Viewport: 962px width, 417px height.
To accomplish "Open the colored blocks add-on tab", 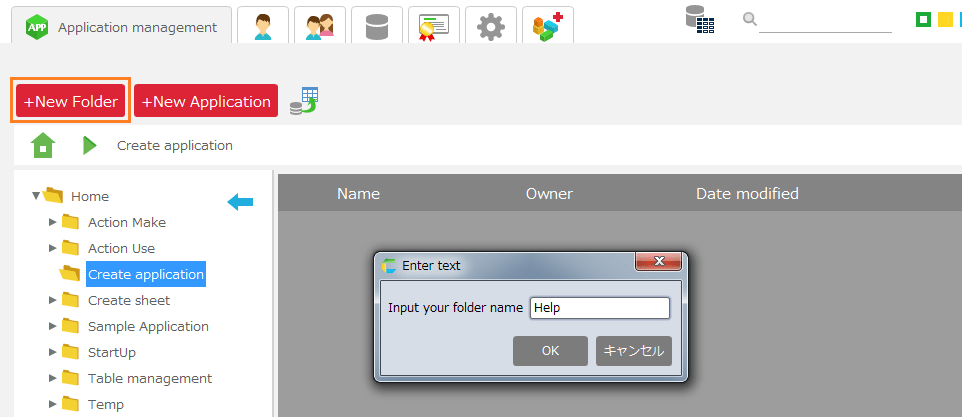I will pos(547,26).
